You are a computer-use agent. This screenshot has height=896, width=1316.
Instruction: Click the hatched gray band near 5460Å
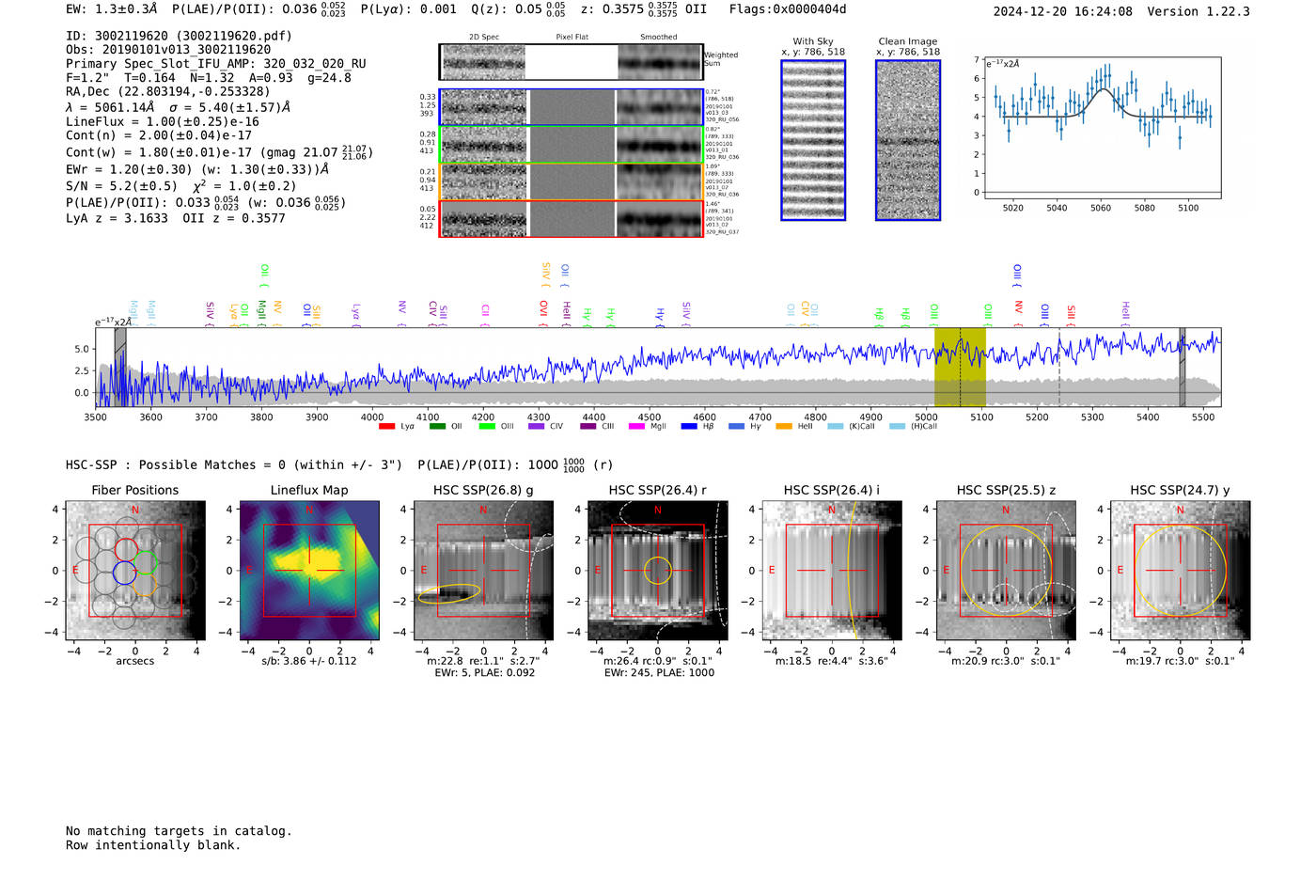[1183, 367]
